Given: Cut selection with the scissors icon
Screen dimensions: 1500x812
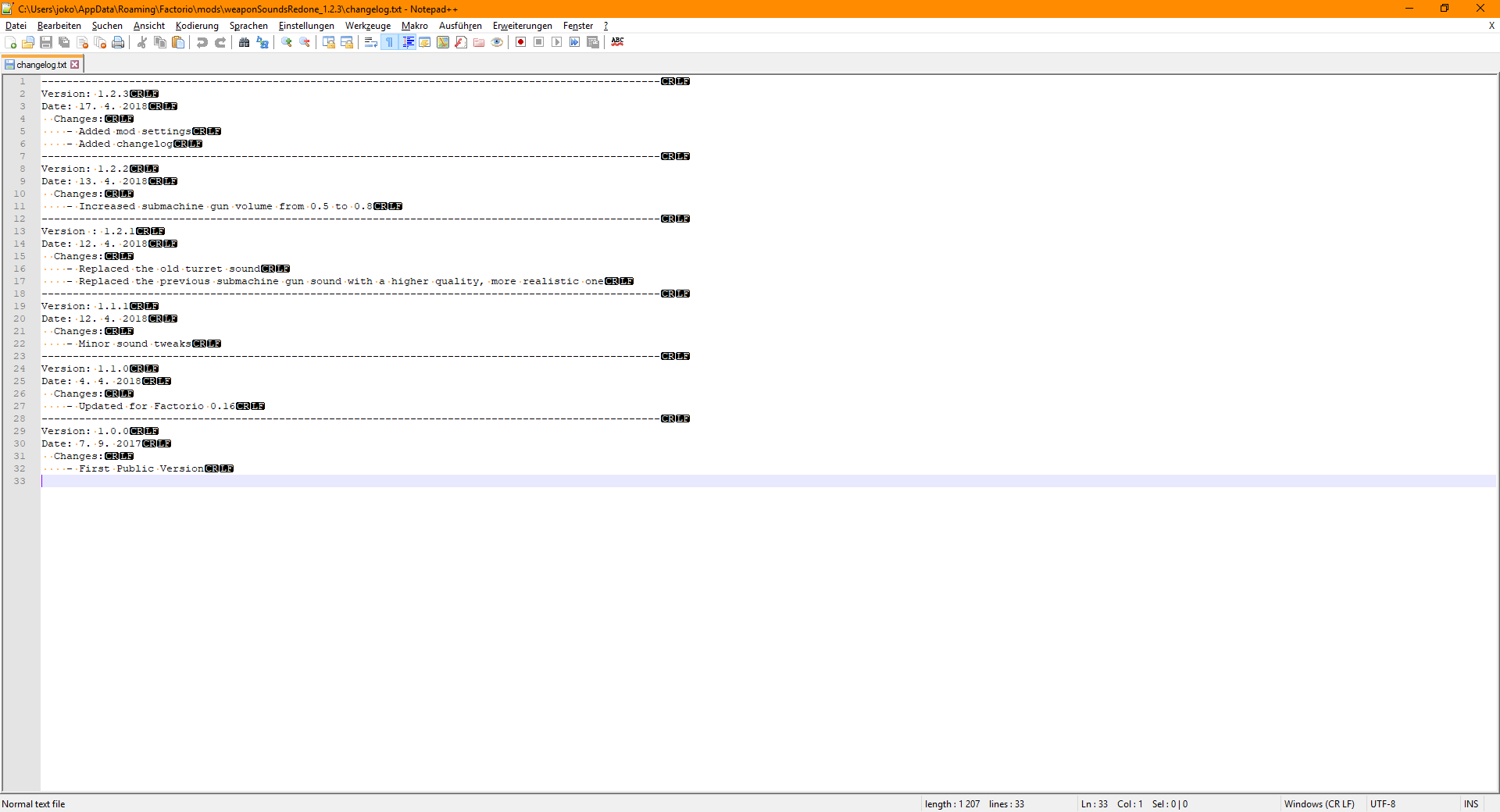Looking at the screenshot, I should pyautogui.click(x=142, y=42).
